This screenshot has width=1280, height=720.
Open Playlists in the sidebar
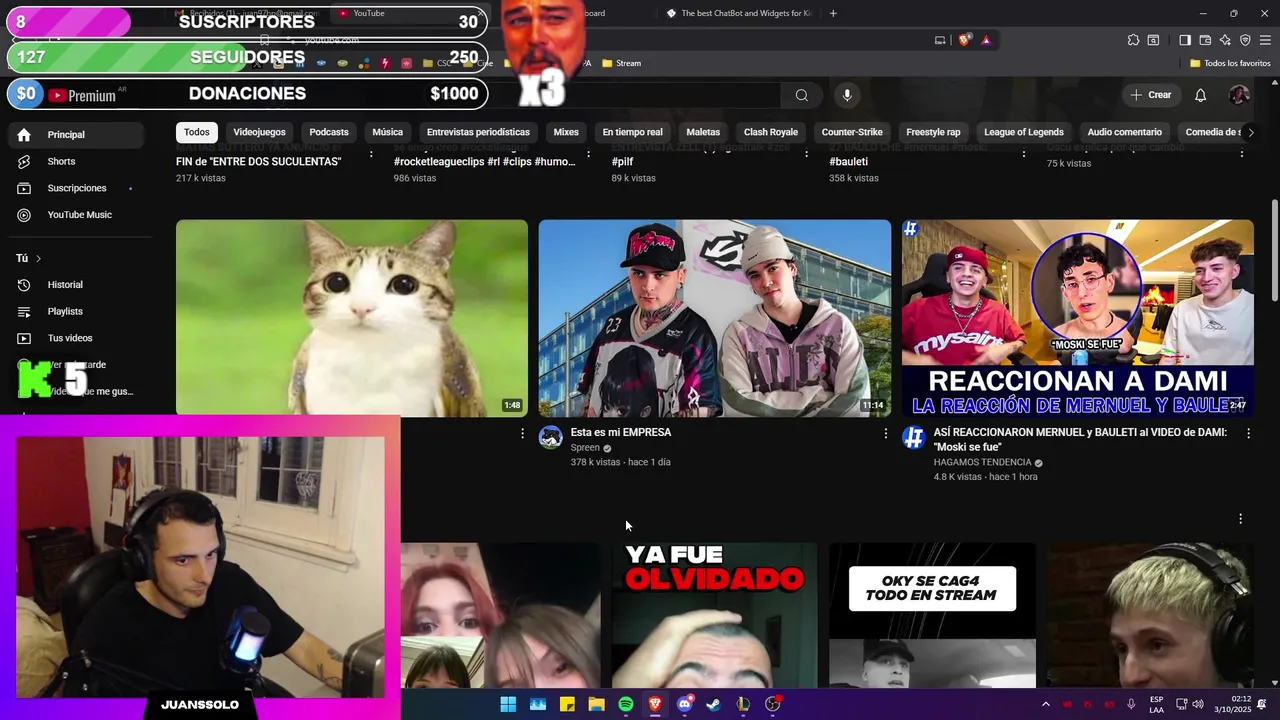coord(75,311)
